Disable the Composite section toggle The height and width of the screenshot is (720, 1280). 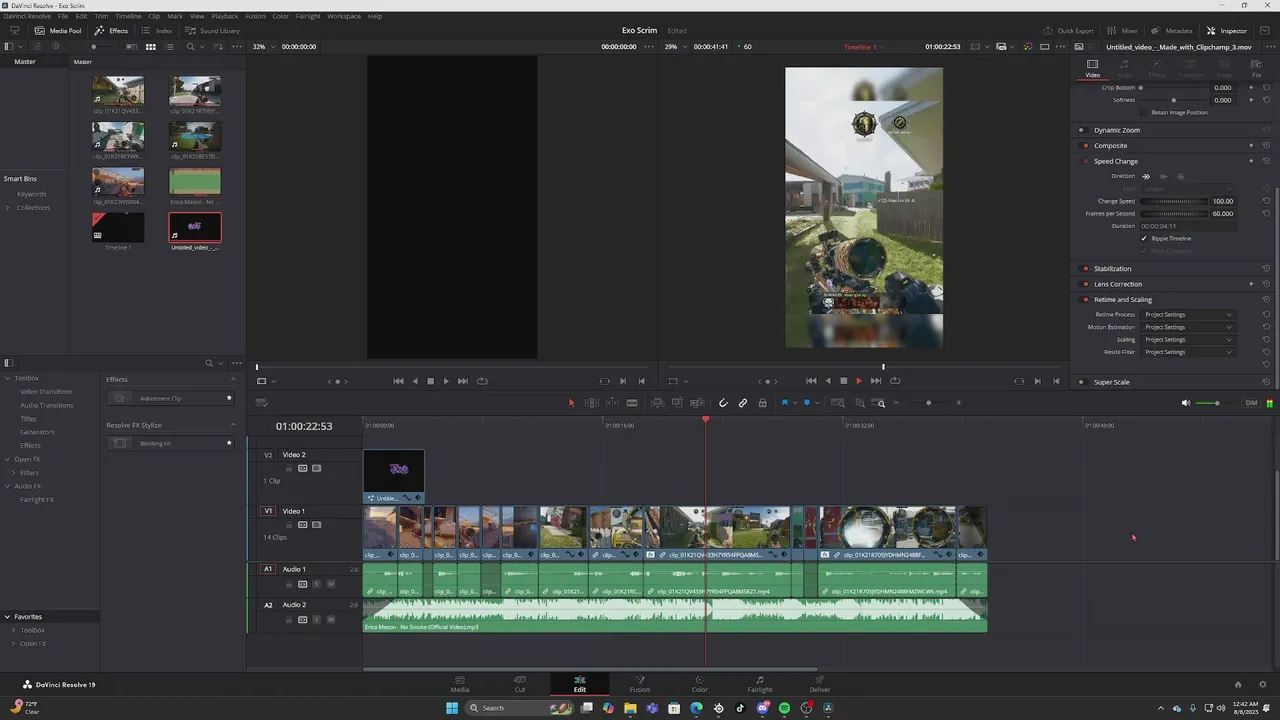pos(1085,145)
